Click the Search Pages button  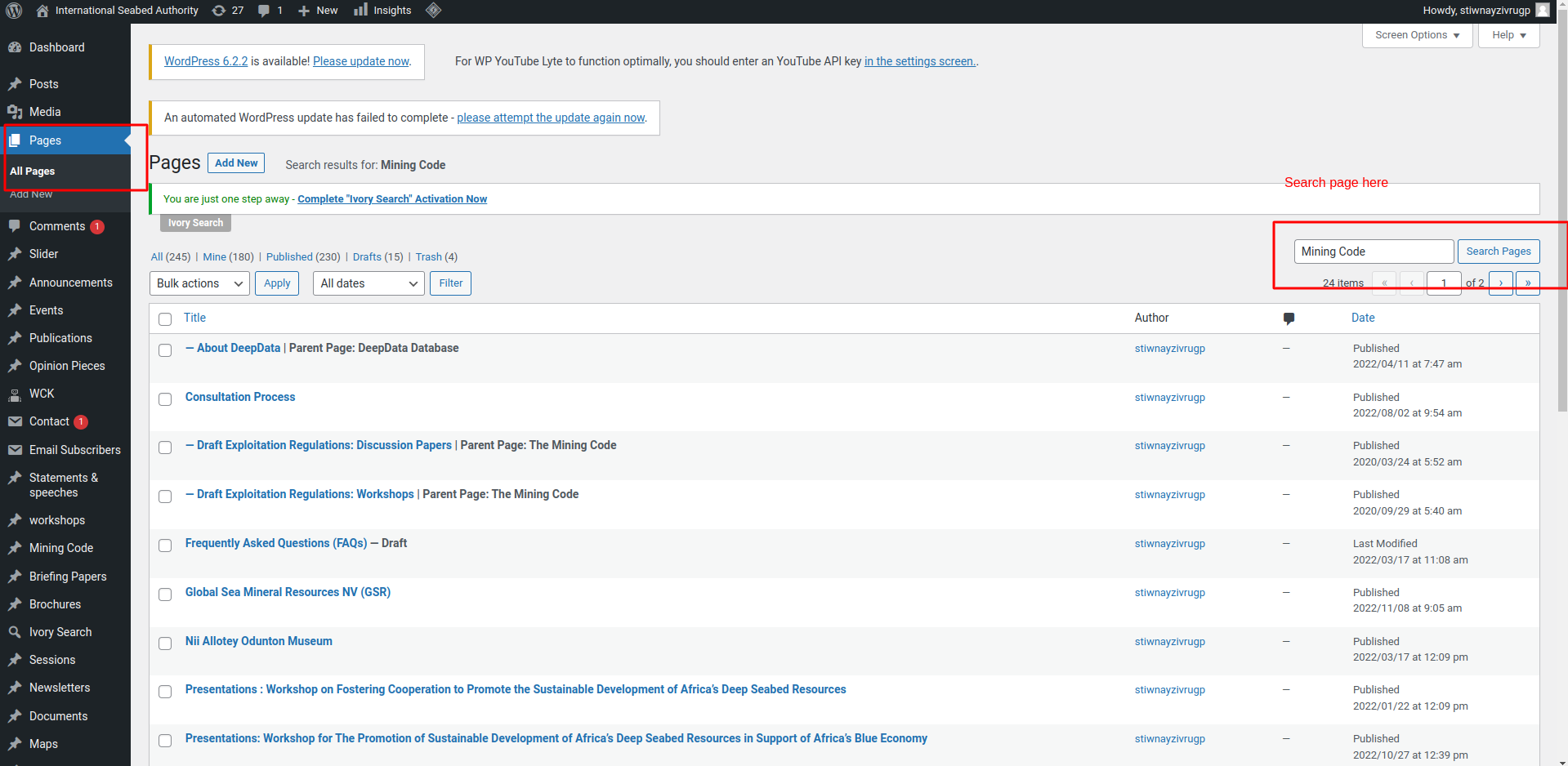pyautogui.click(x=1499, y=252)
